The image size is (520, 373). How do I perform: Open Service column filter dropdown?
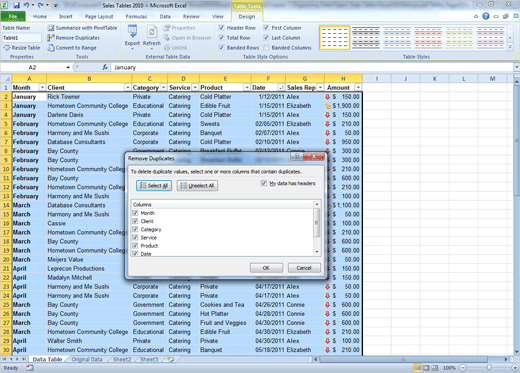coord(195,87)
